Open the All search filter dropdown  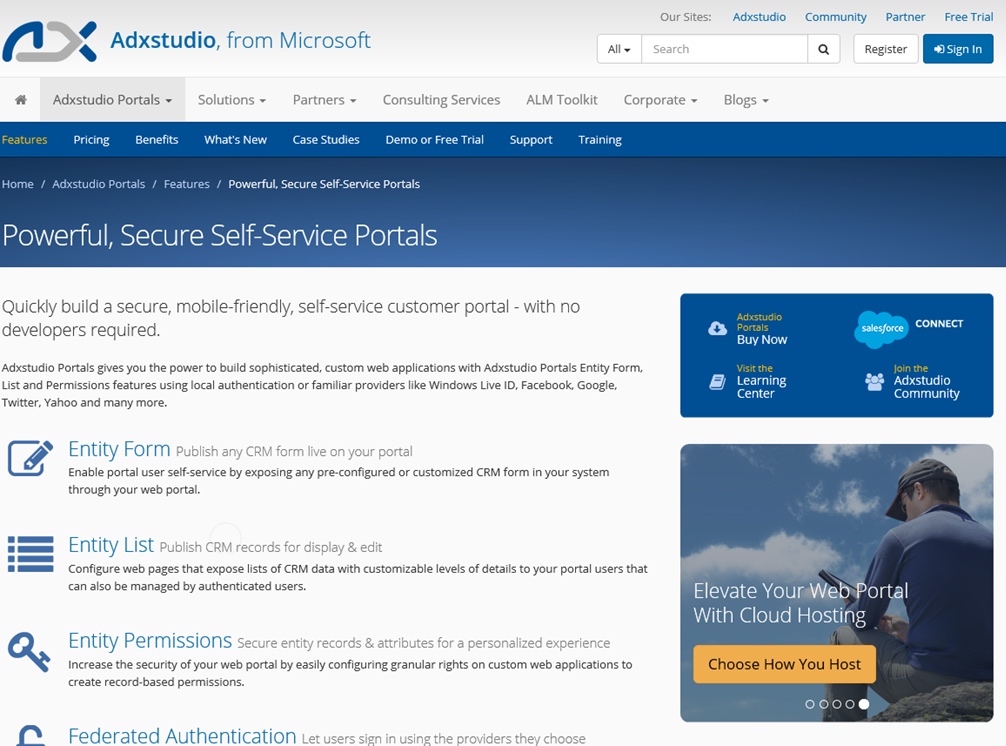point(618,48)
